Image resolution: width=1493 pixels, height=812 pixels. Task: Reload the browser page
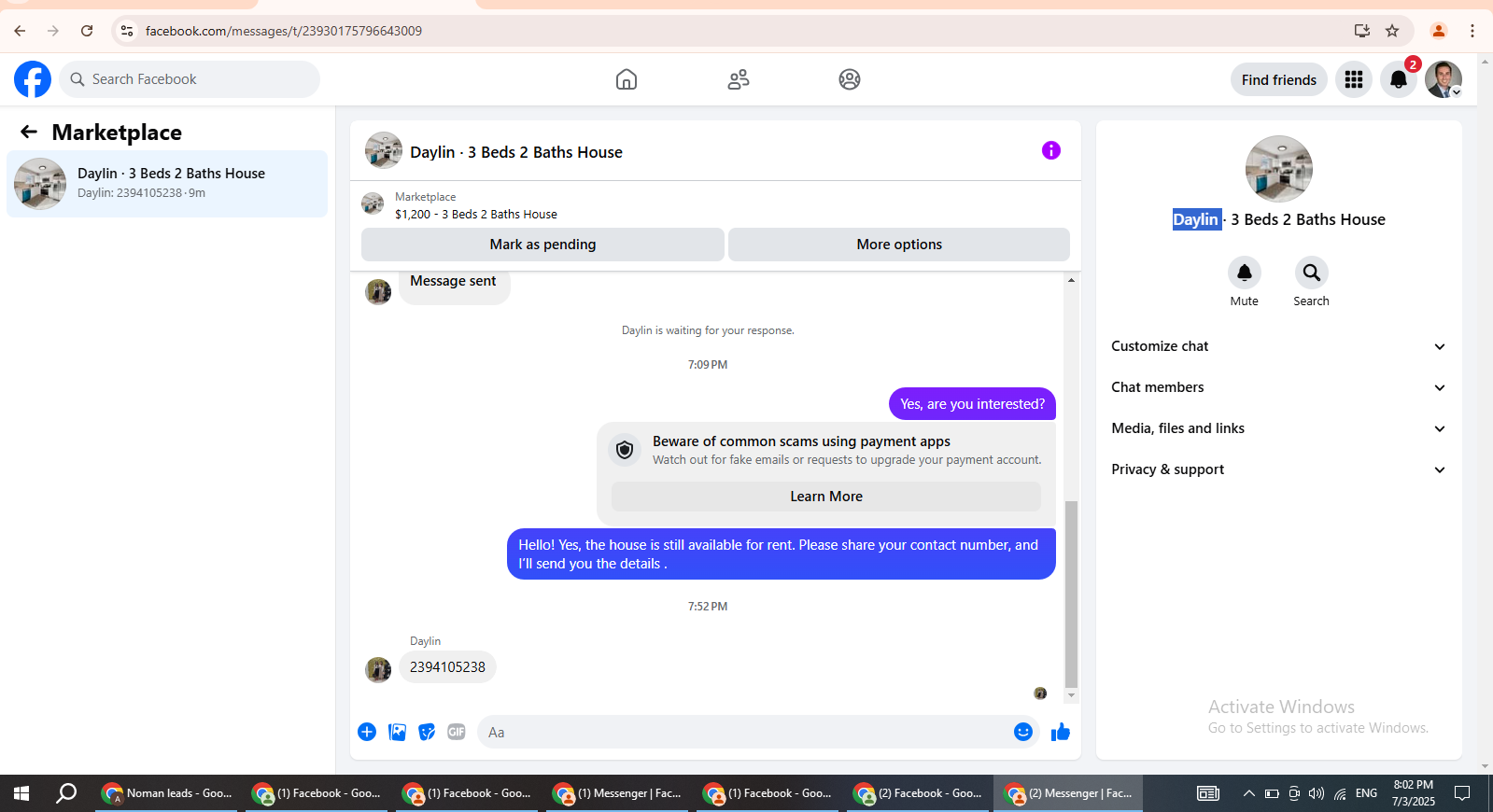87,31
